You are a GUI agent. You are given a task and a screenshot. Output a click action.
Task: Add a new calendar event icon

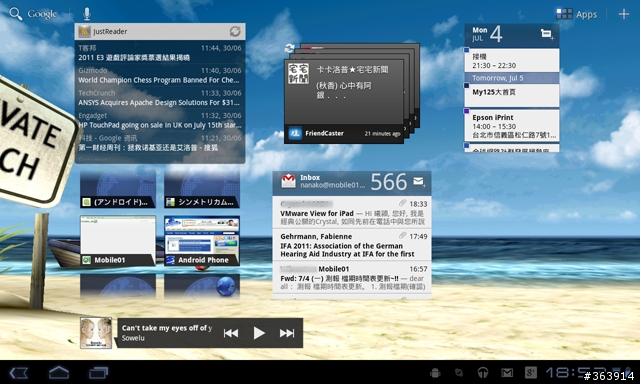click(x=547, y=34)
